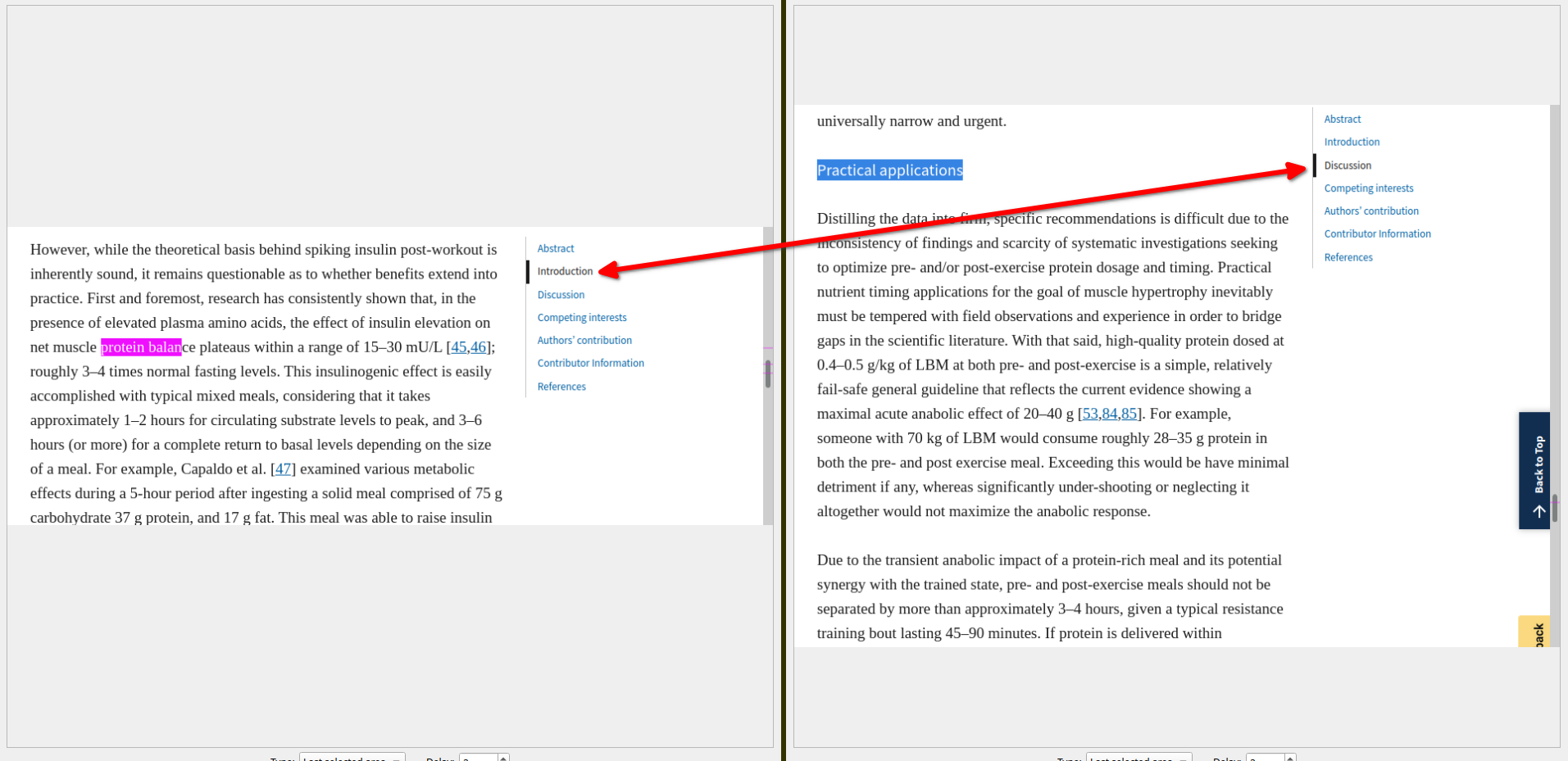This screenshot has height=761, width=1568.
Task: Open Abstract link in right pane sidebar
Action: click(1342, 120)
